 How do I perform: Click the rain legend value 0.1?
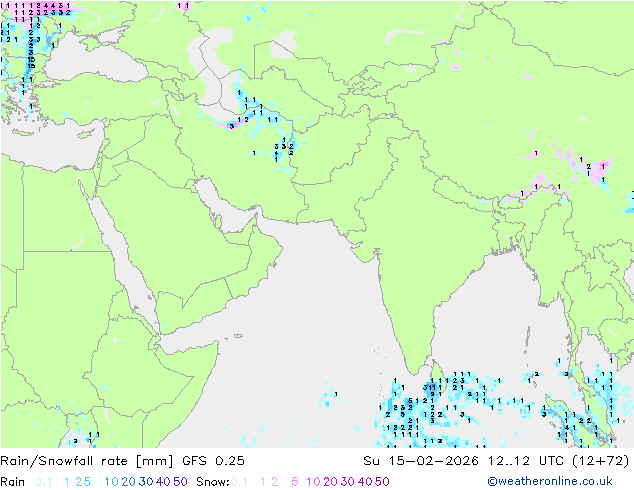[43, 482]
